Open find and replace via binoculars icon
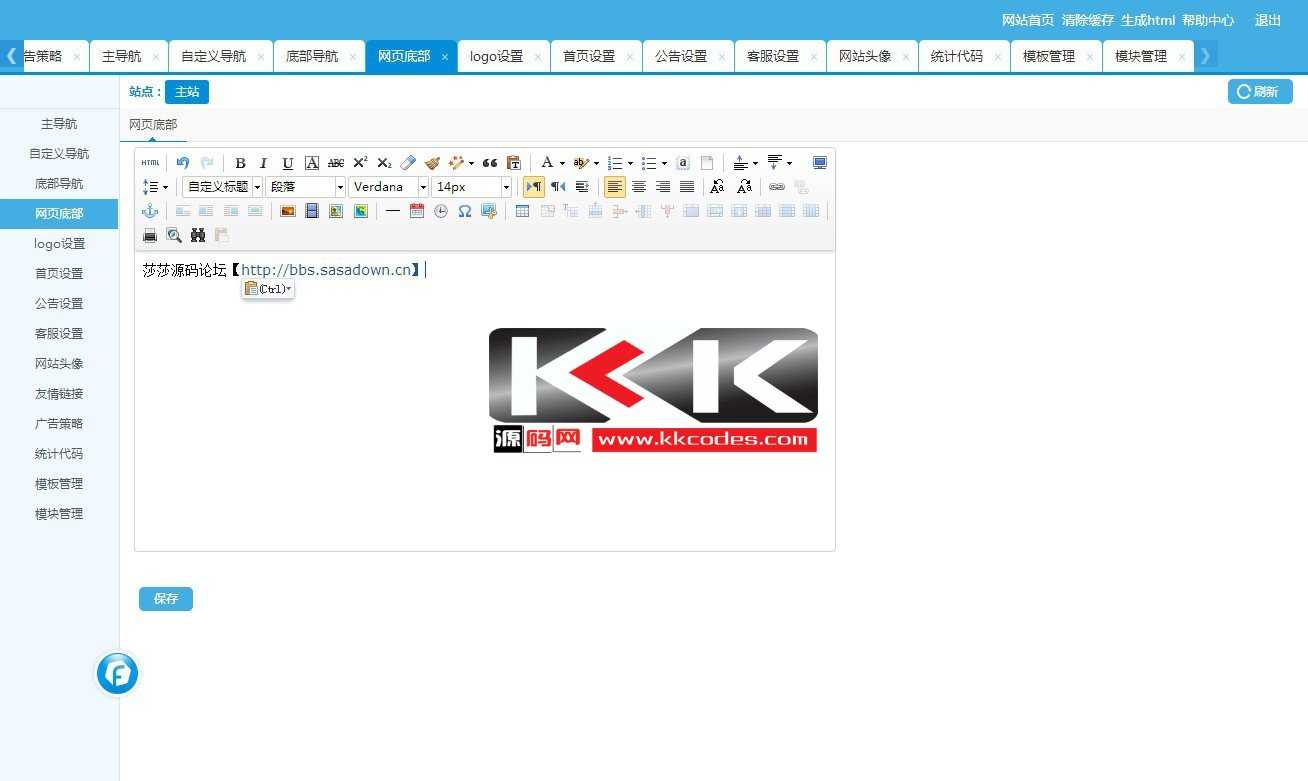The image size is (1308, 781). point(198,235)
